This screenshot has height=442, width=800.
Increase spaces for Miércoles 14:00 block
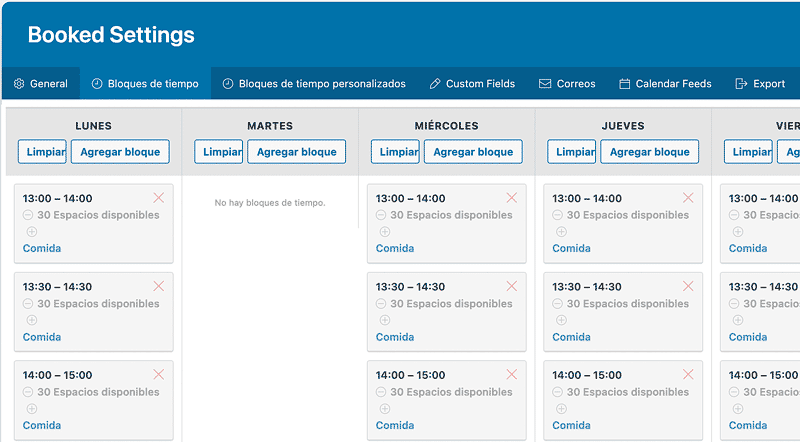(x=385, y=408)
